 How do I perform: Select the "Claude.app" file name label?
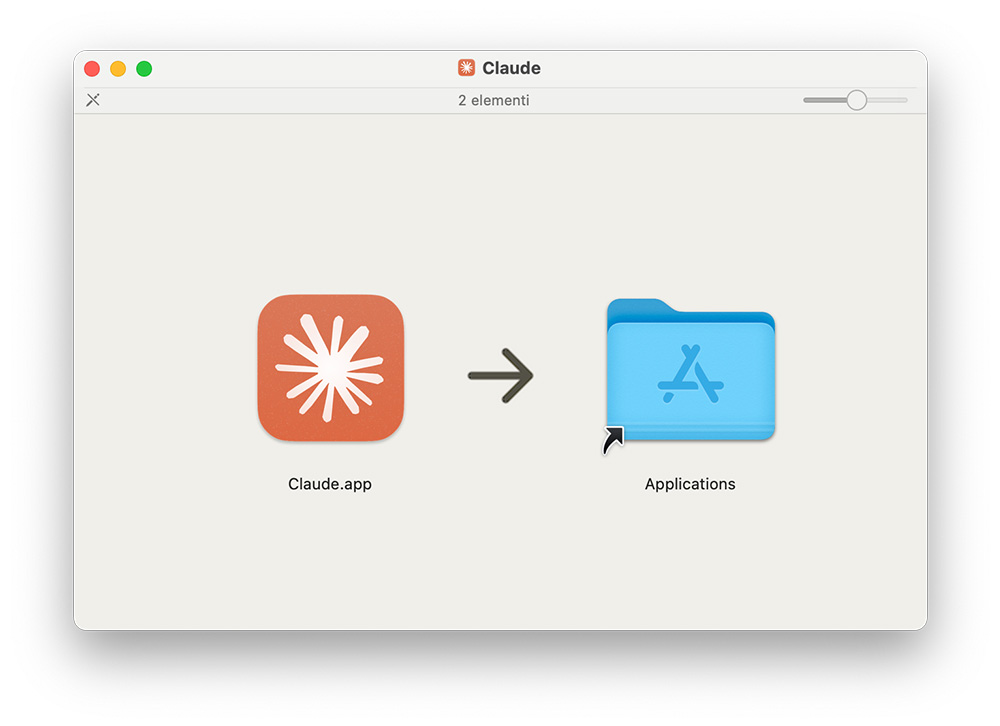(x=330, y=484)
